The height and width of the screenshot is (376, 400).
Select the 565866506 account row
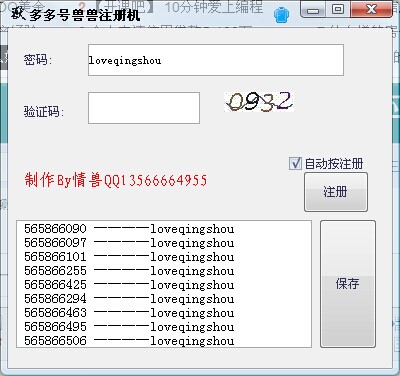coord(129,341)
